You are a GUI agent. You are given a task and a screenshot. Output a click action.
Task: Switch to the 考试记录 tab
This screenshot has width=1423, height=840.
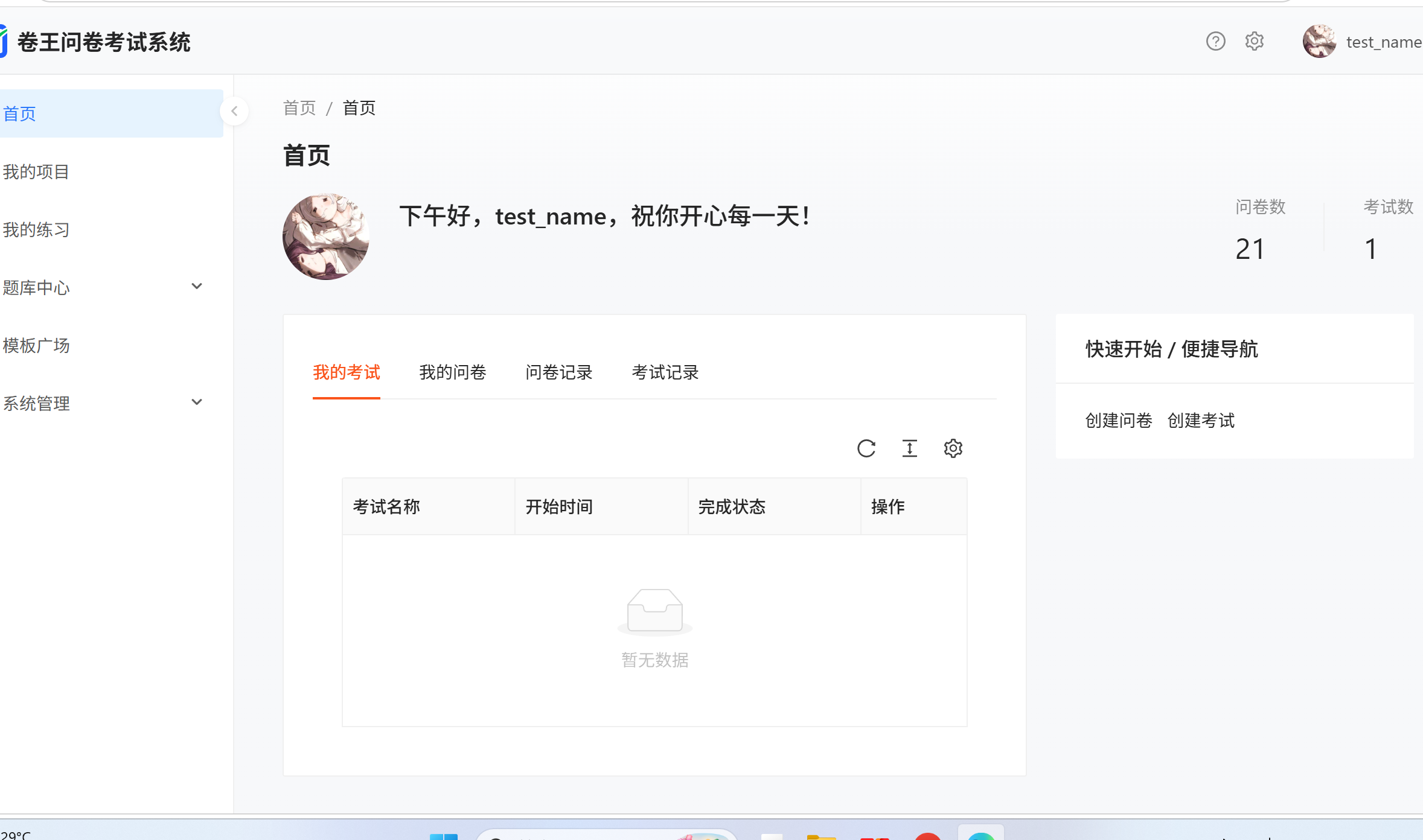click(x=665, y=372)
